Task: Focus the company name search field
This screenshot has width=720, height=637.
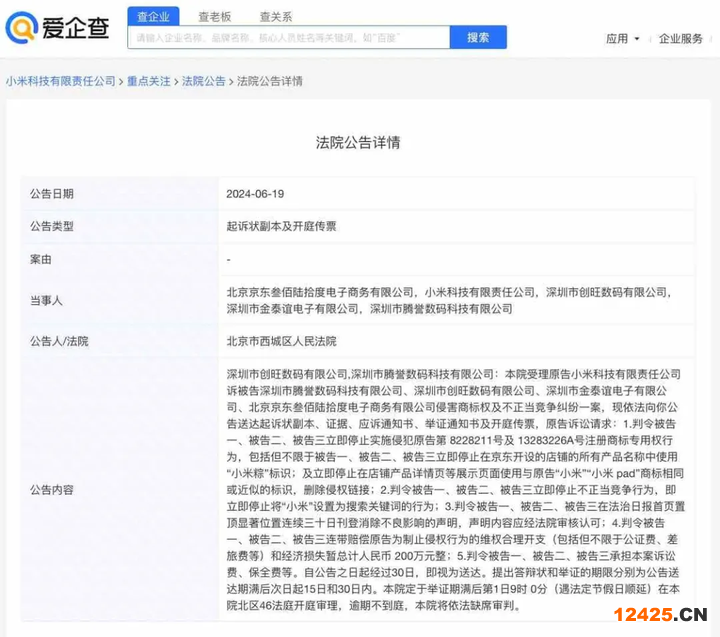Action: [x=289, y=37]
